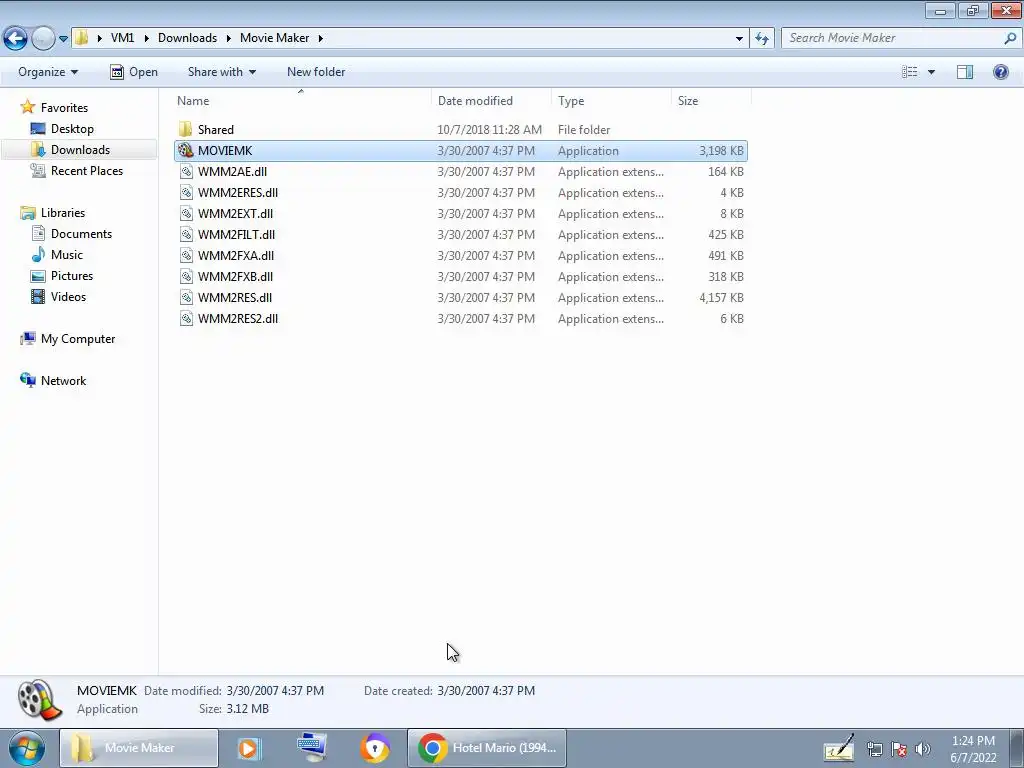Select Movie Maker in the address breadcrumb
This screenshot has width=1024, height=768.
pyautogui.click(x=274, y=38)
